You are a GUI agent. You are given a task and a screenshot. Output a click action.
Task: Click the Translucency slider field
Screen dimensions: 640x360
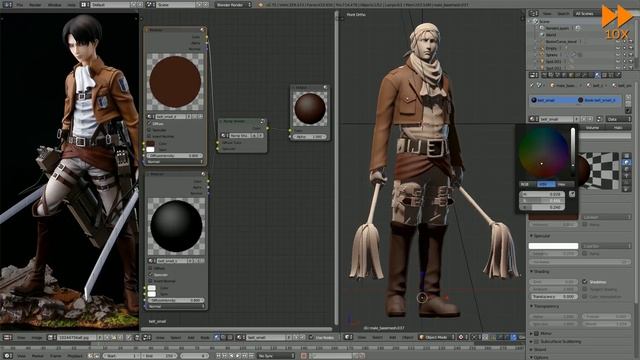pyautogui.click(x=553, y=297)
